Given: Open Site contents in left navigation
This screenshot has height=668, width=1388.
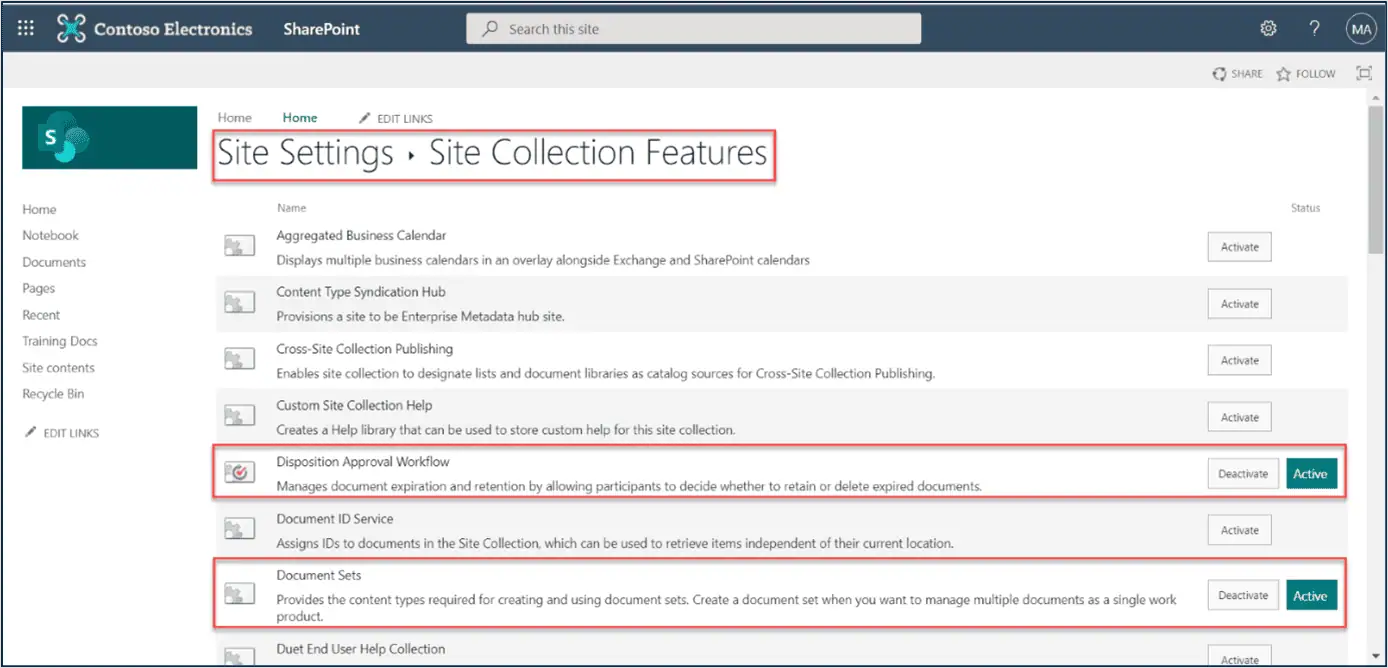Looking at the screenshot, I should [58, 368].
